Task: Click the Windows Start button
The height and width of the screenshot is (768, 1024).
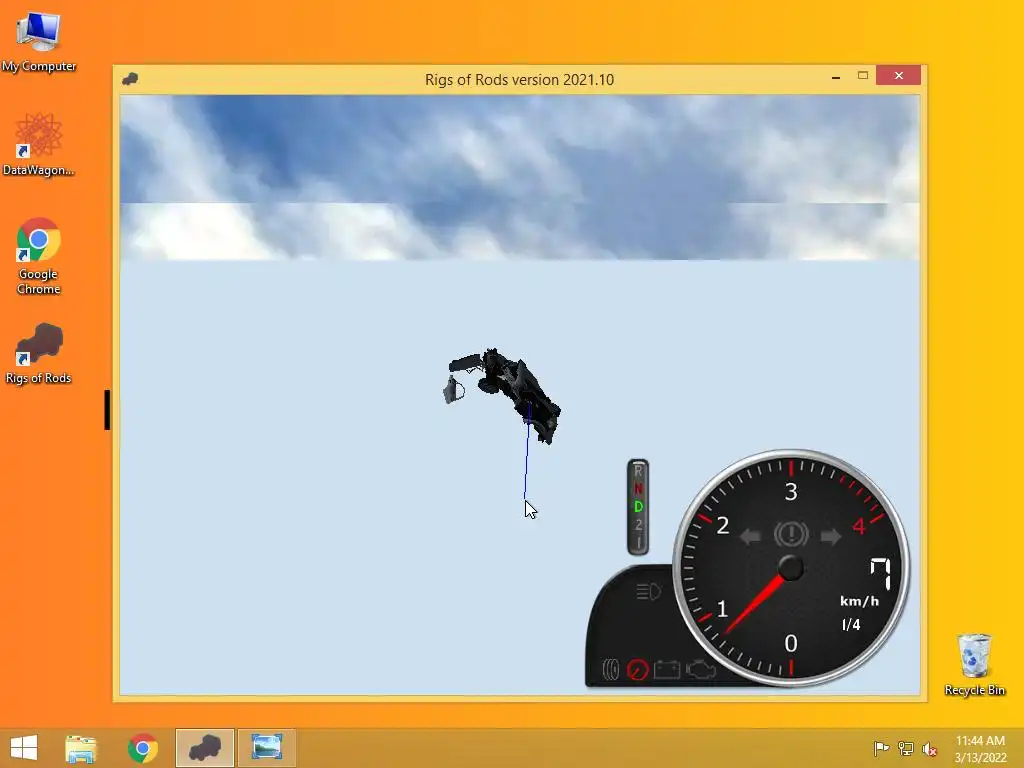Action: pos(24,748)
